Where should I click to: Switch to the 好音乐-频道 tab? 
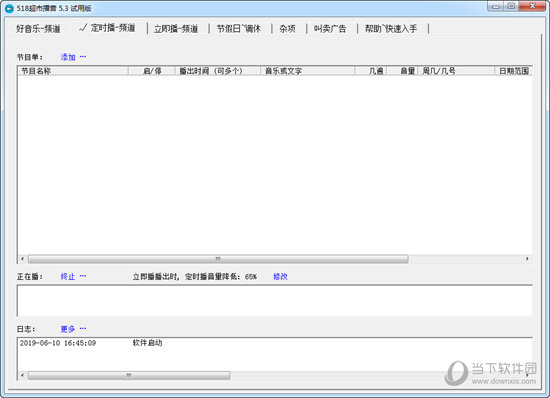pyautogui.click(x=38, y=29)
